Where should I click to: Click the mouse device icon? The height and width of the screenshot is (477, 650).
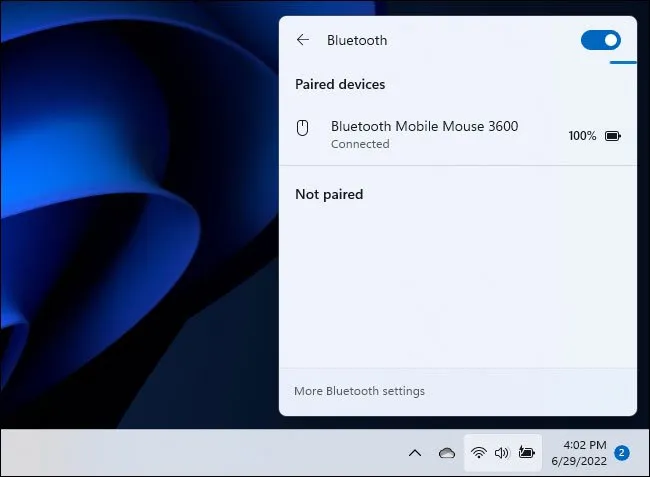[303, 128]
